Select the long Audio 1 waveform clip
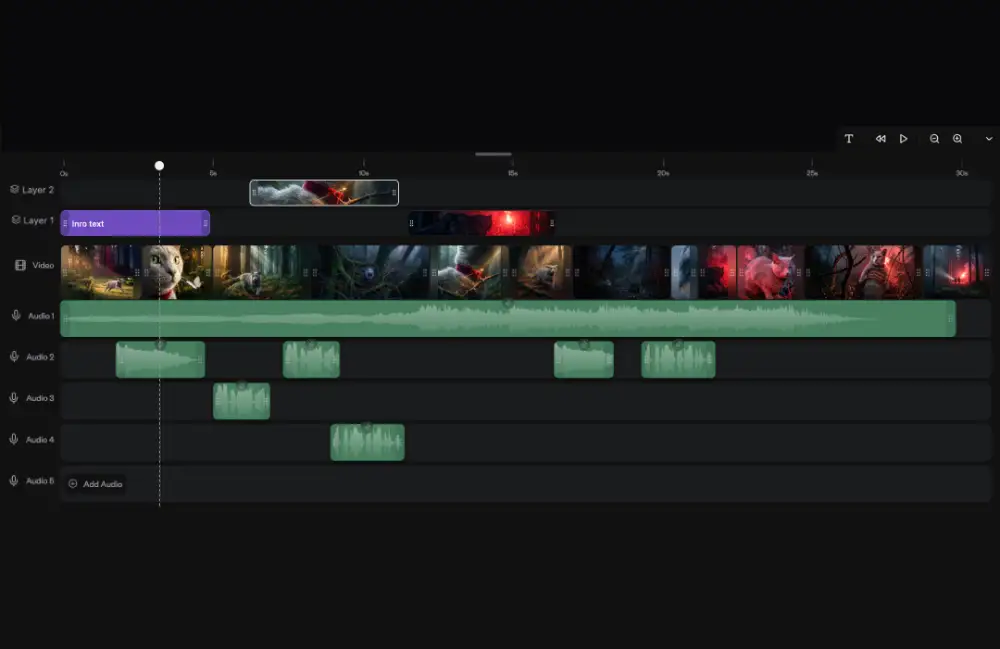 pyautogui.click(x=508, y=319)
